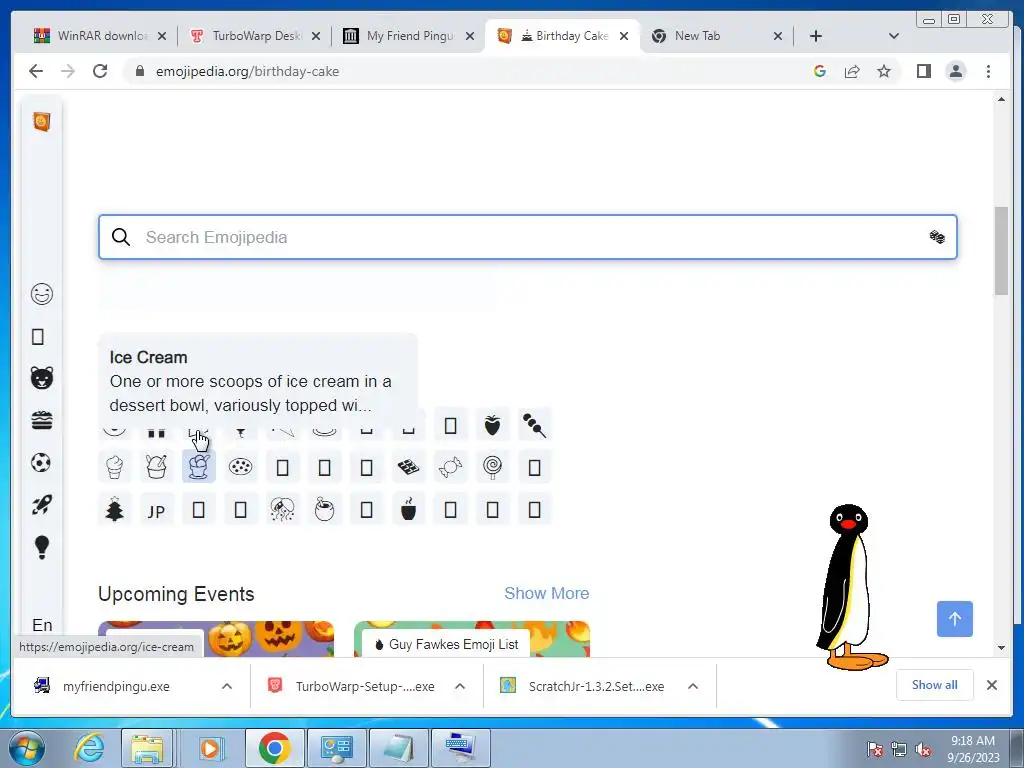Open the Windows Start menu
Viewport: 1024px width, 768px height.
[27, 748]
